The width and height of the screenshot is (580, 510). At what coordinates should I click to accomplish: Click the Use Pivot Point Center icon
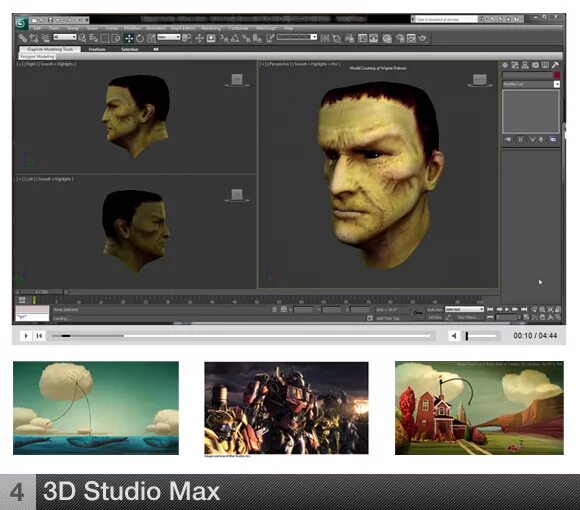point(187,38)
